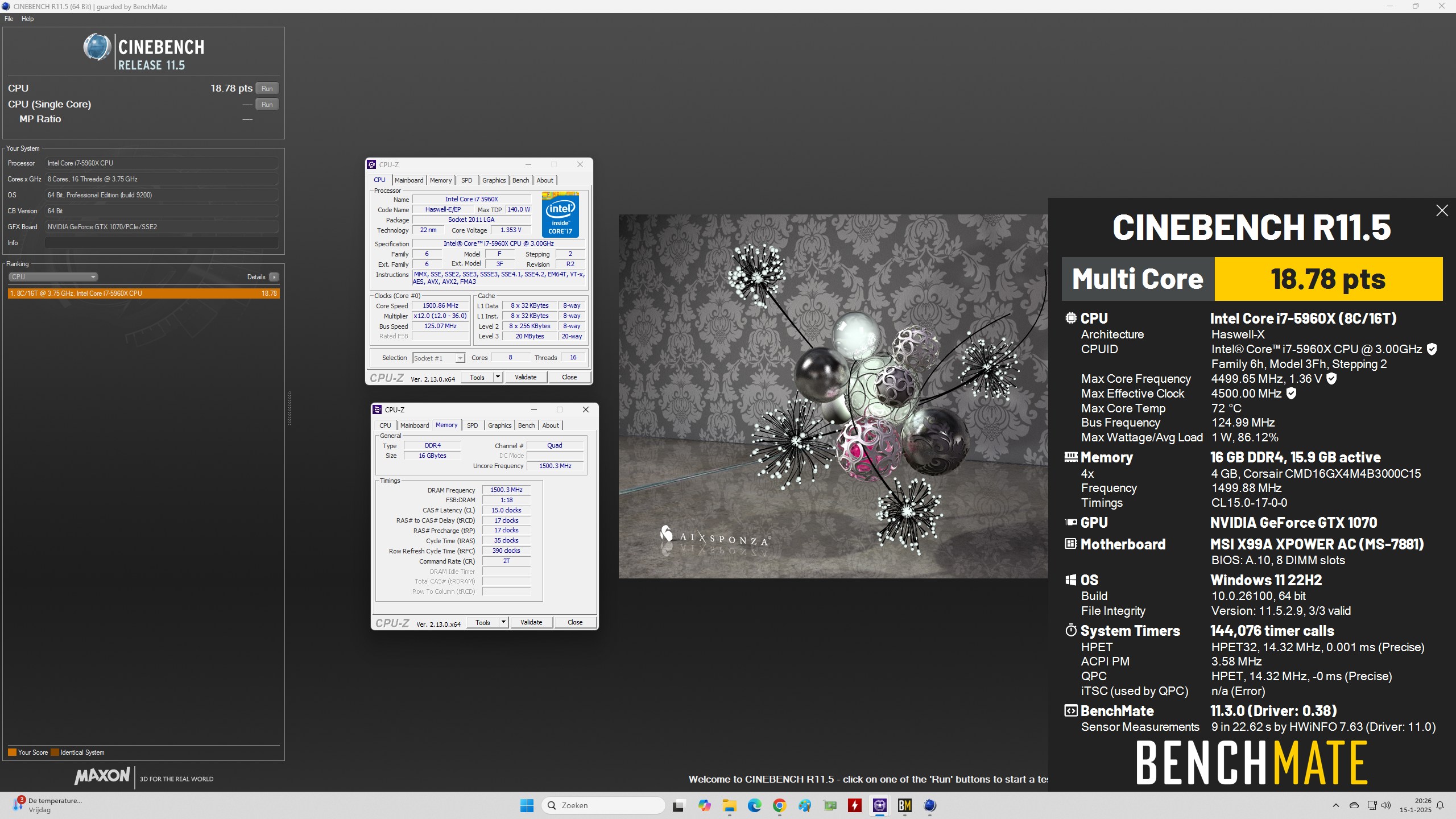The image size is (1456, 819).
Task: Click the Intel inside Core i7 logo
Action: 560,215
